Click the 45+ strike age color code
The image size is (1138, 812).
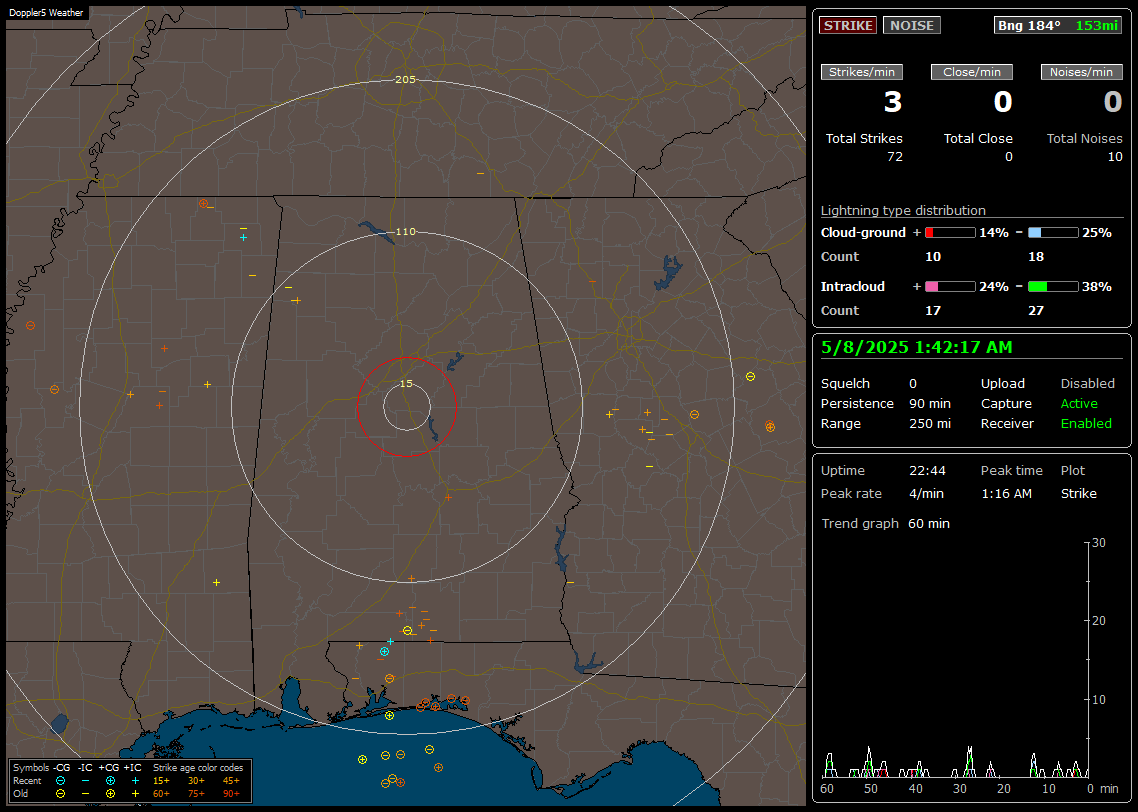pos(231,781)
